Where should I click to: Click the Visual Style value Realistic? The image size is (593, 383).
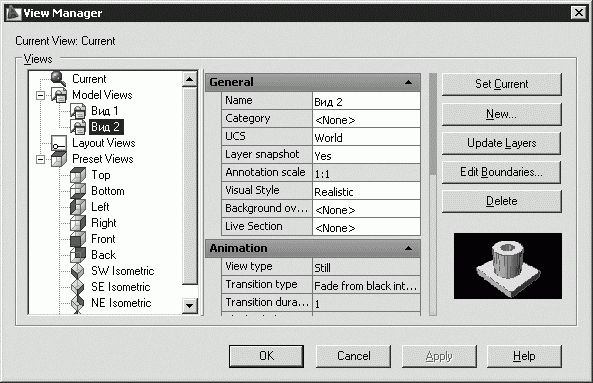coord(366,191)
